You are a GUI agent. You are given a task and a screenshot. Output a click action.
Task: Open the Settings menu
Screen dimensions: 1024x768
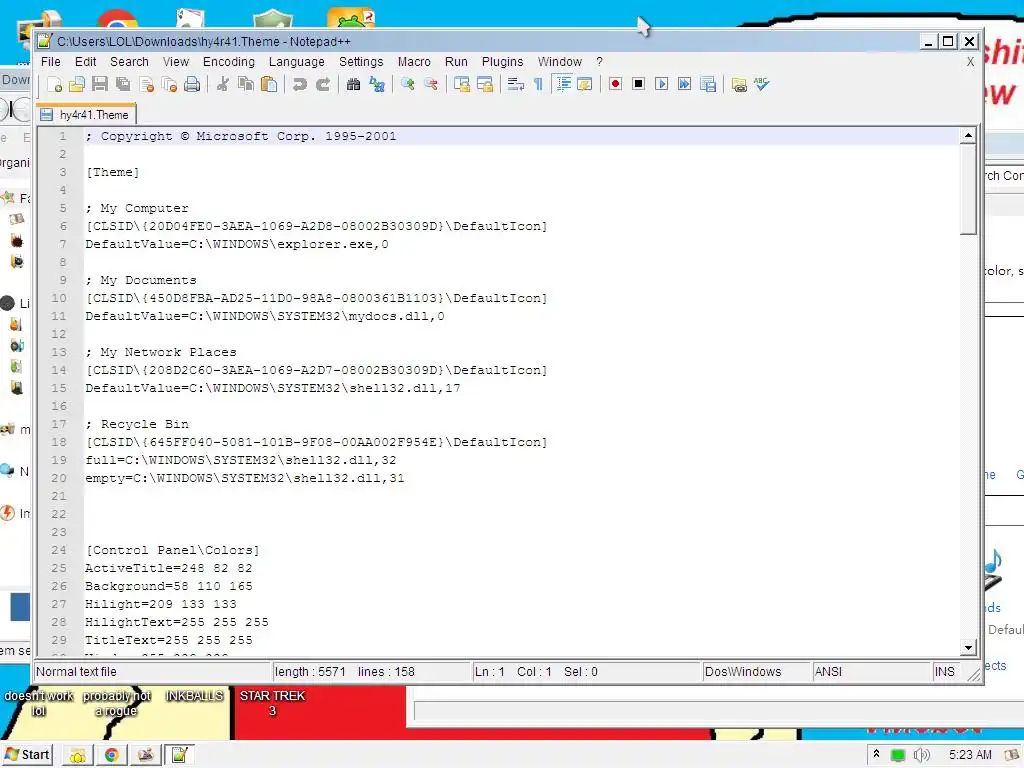361,61
